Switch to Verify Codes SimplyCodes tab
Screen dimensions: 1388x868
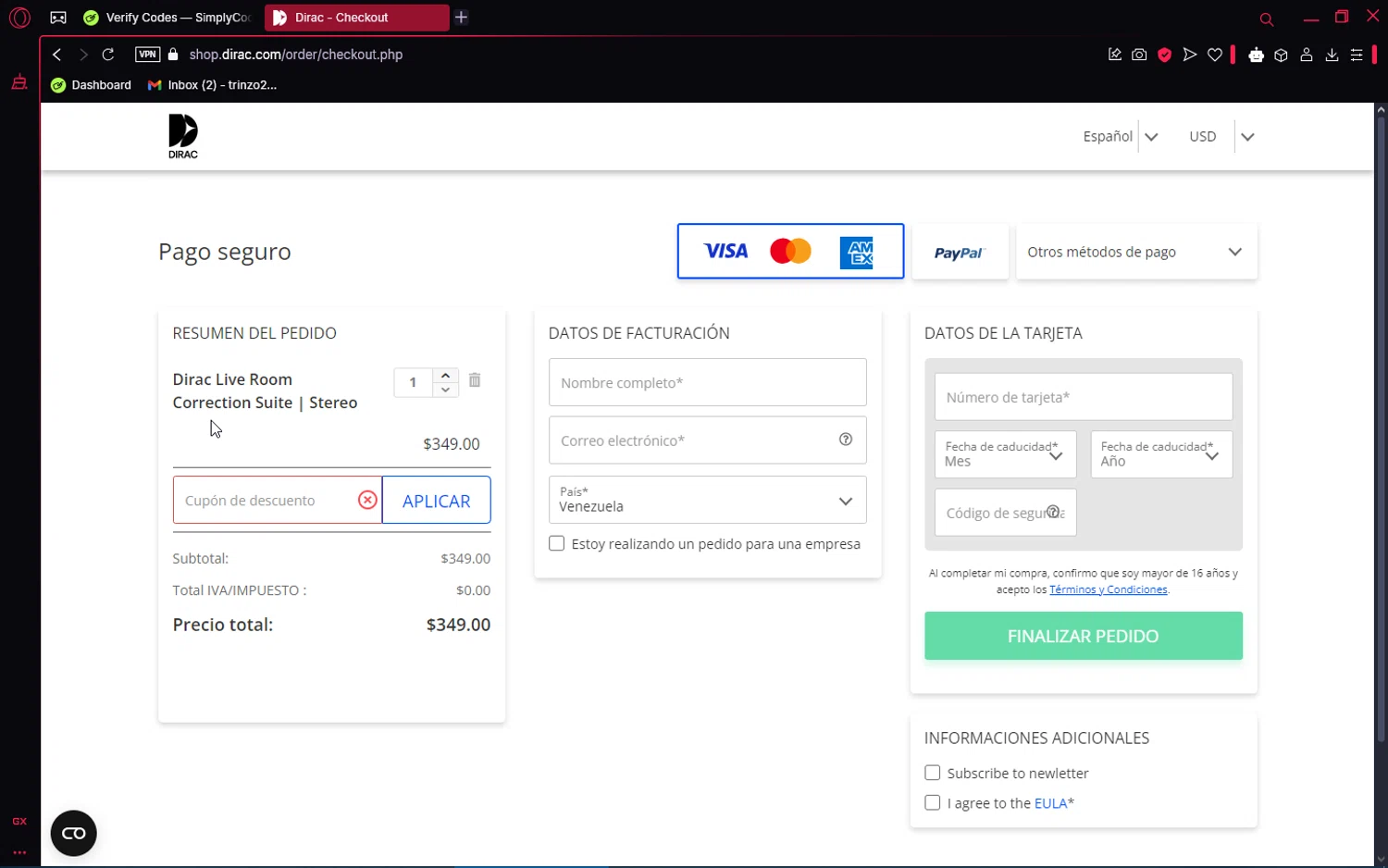(x=168, y=18)
